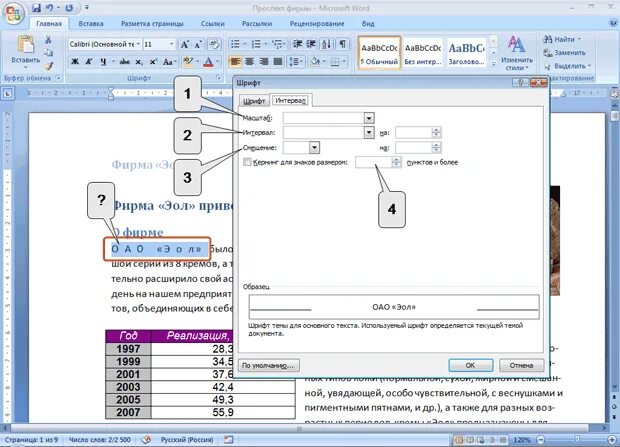620x447 pixels.
Task: Redo the last action
Action: 69,8
